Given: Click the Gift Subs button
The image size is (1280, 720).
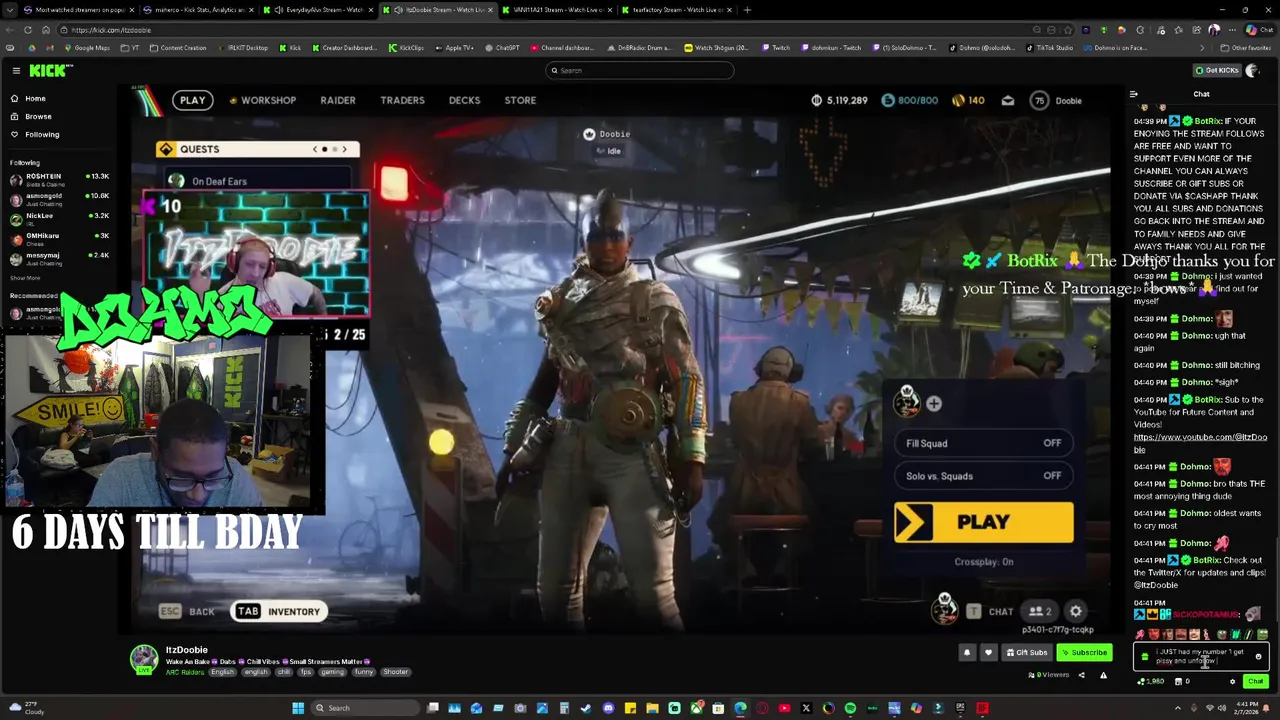Looking at the screenshot, I should (1028, 653).
